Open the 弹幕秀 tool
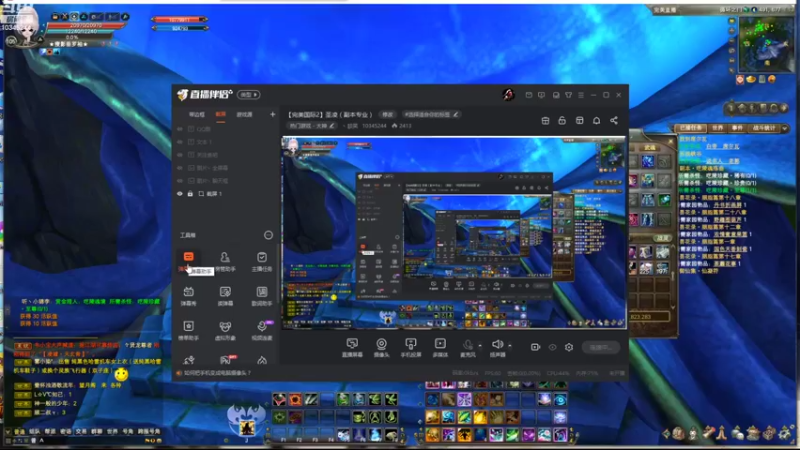Viewport: 800px width, 450px height. [188, 295]
